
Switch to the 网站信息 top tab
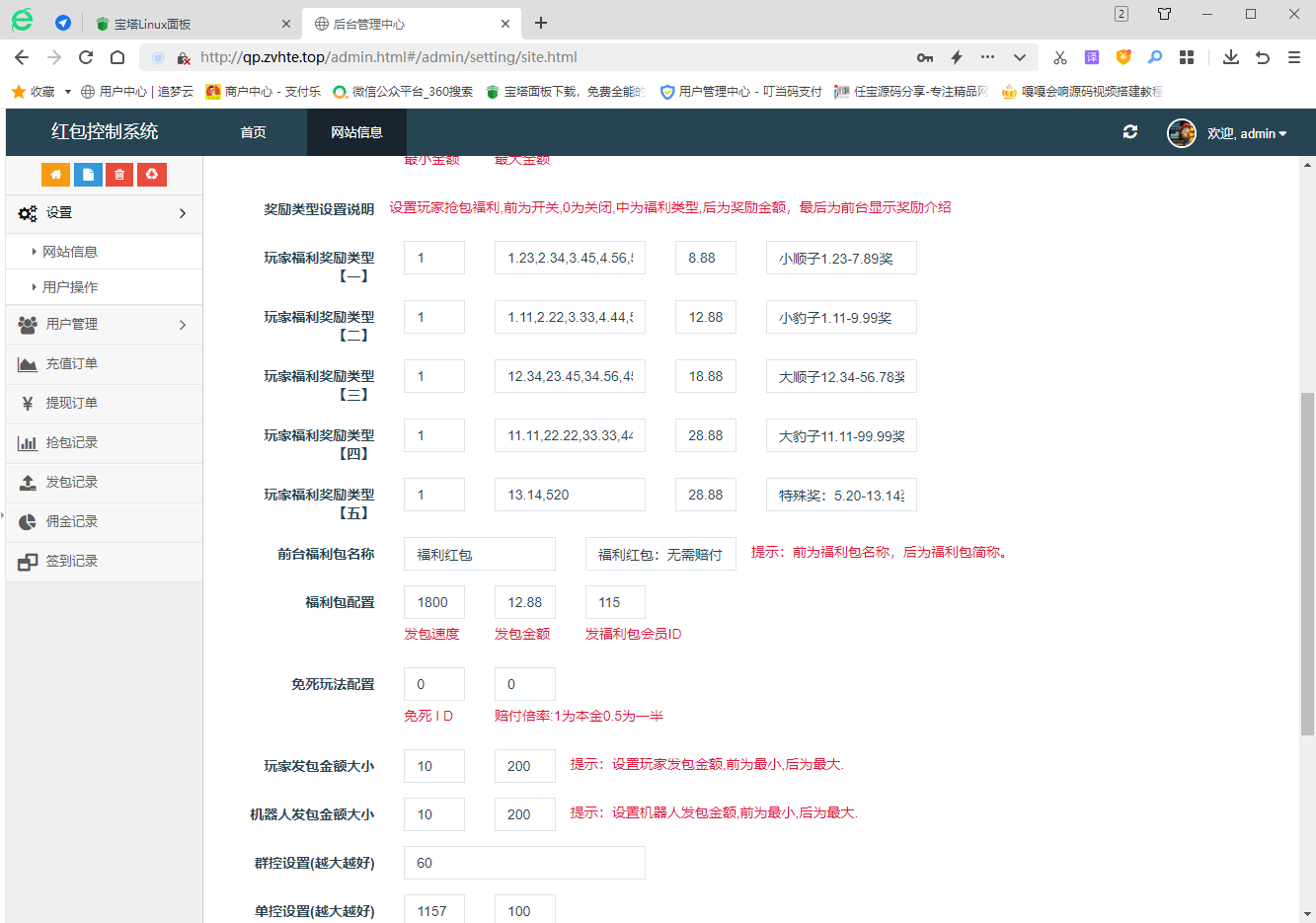pos(356,132)
